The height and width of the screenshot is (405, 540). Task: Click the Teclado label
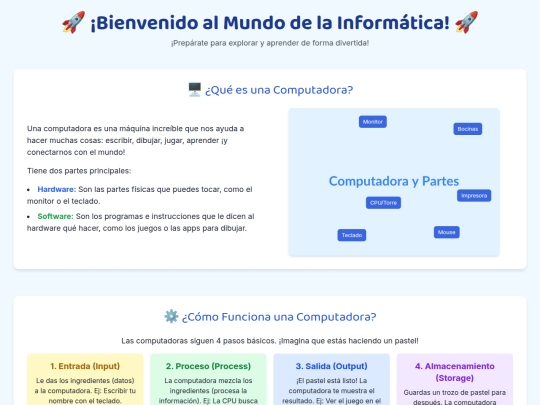click(352, 235)
